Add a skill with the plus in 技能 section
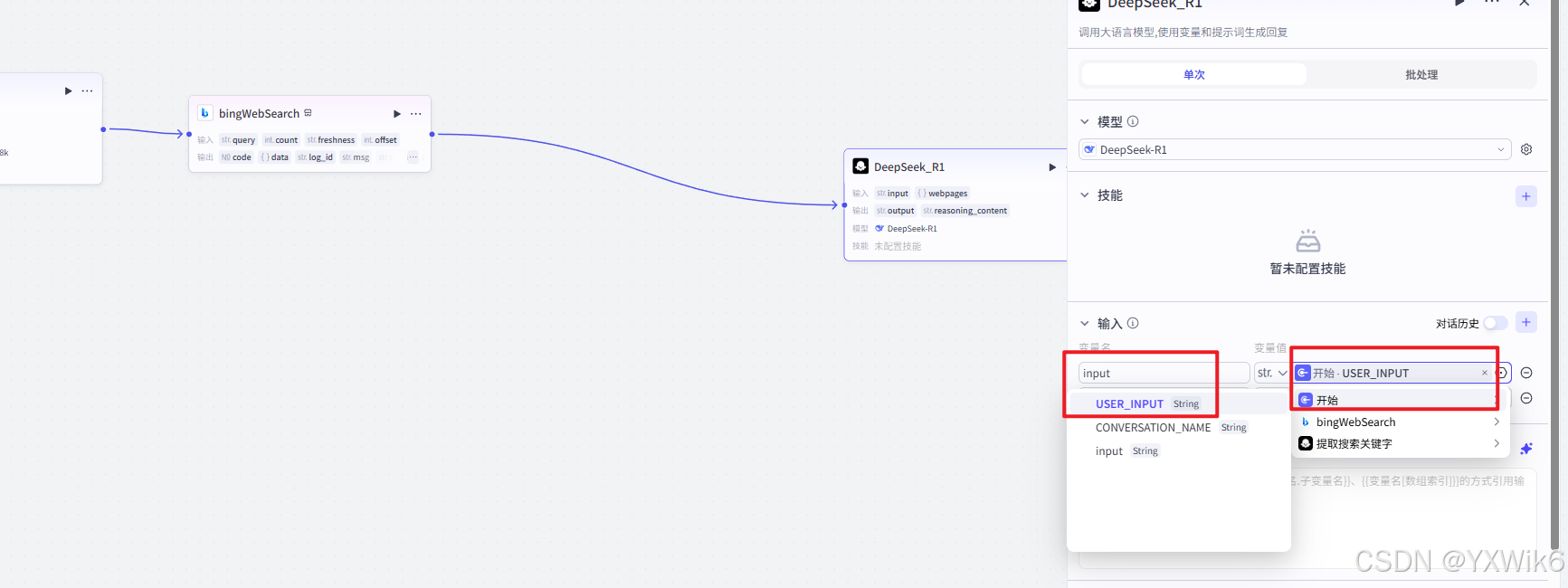The image size is (1568, 588). (1526, 196)
